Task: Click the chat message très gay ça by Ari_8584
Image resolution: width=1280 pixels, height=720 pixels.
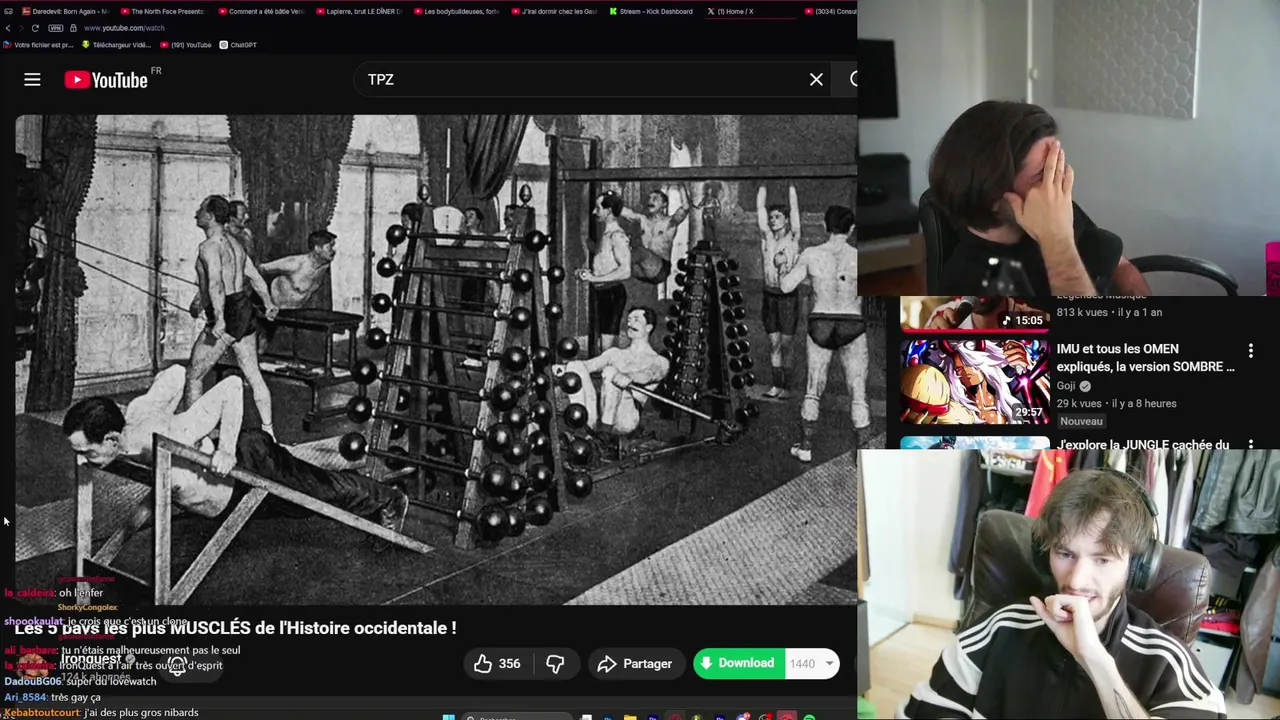Action: 52,697
